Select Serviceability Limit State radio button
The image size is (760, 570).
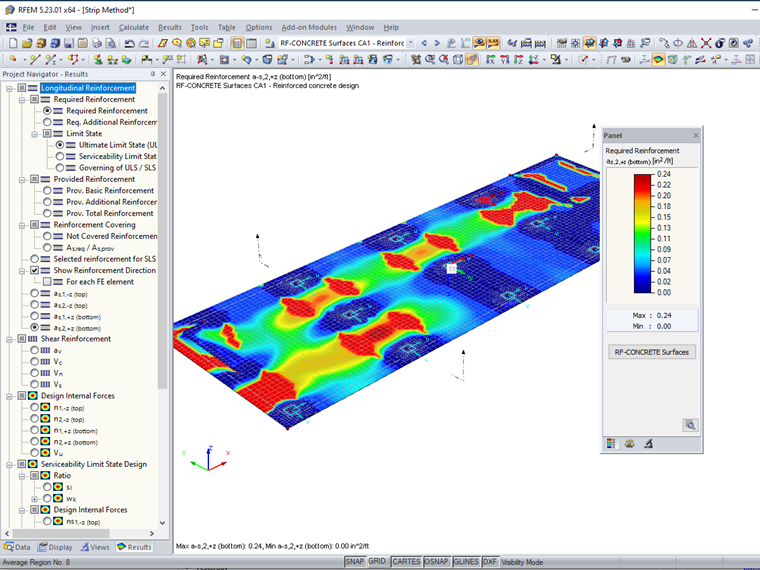click(x=60, y=156)
